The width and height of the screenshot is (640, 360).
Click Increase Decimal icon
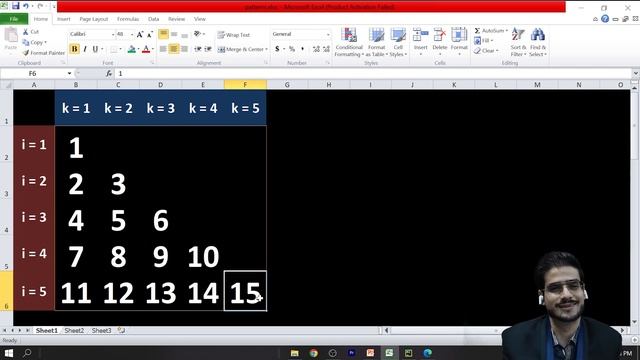316,49
